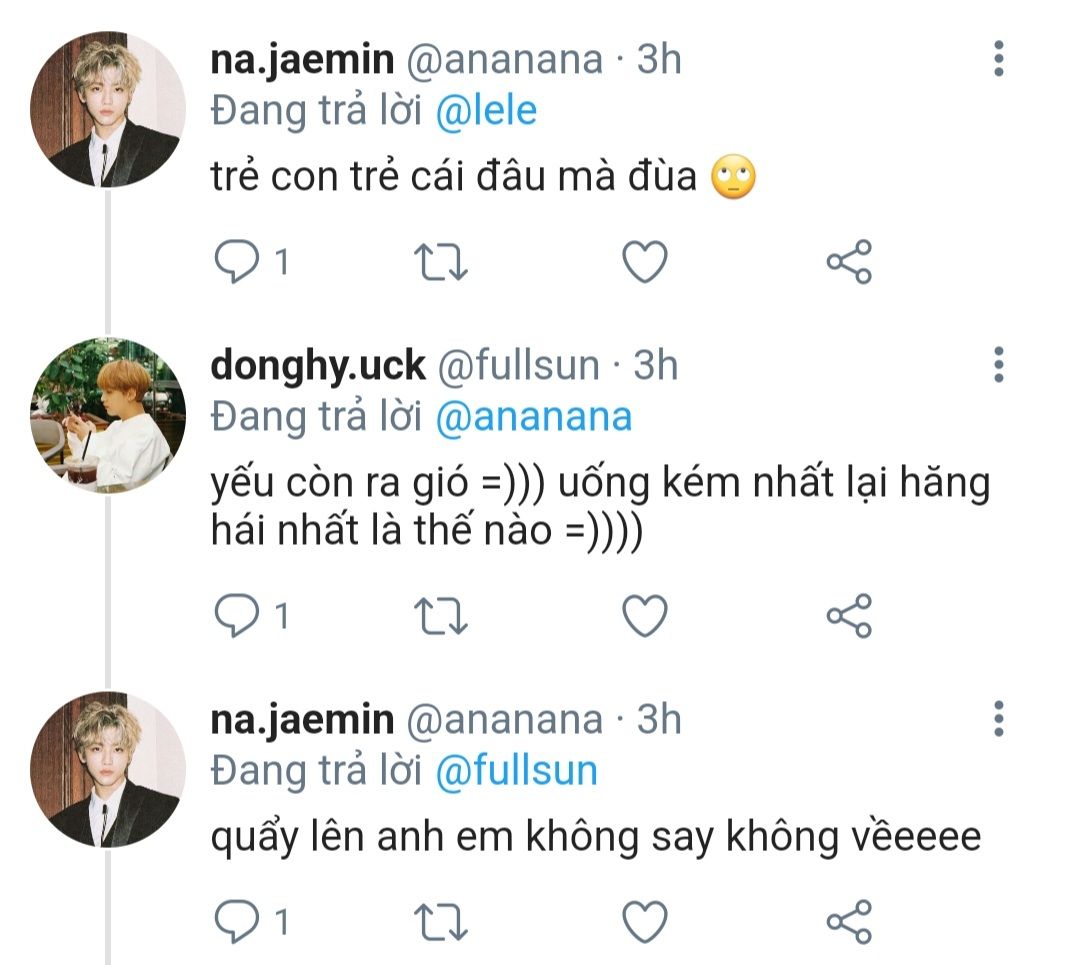Share the first na.jaemin tweet
The height and width of the screenshot is (965, 1080).
click(849, 262)
